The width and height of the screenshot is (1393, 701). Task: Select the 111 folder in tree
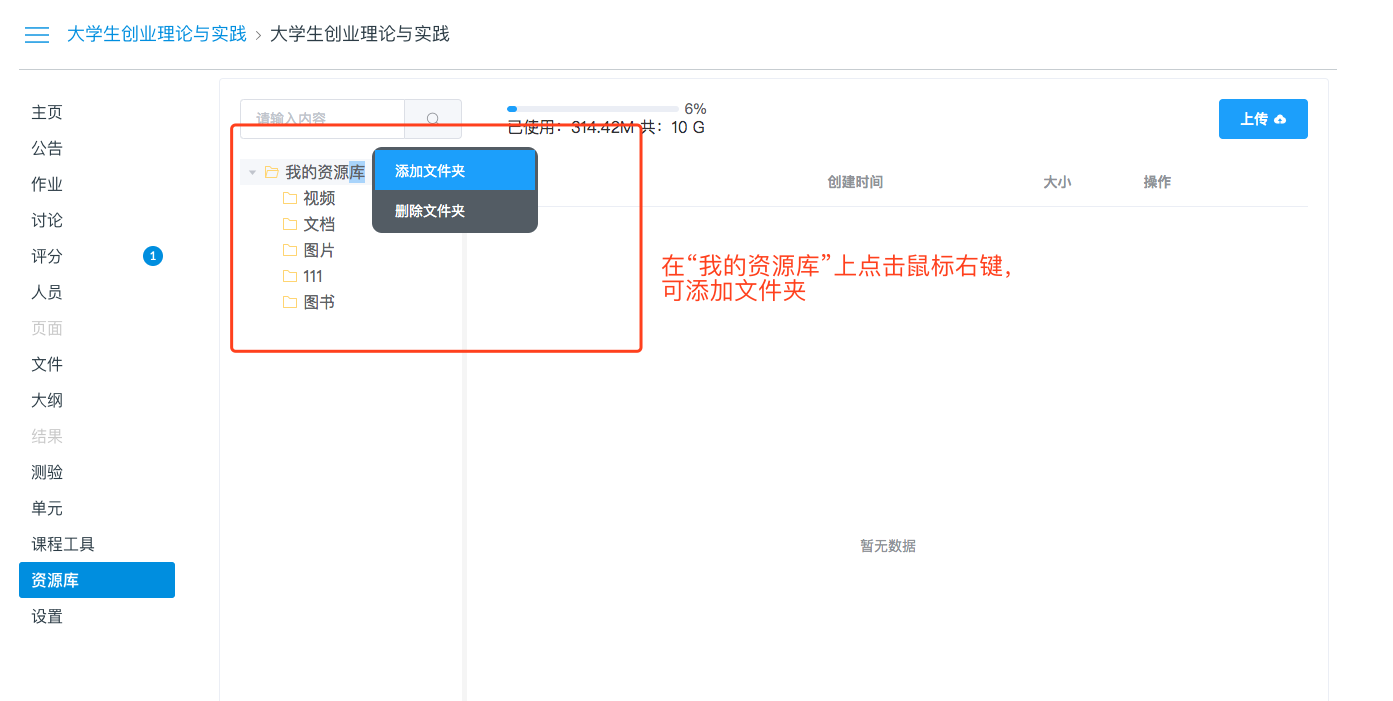coord(313,276)
